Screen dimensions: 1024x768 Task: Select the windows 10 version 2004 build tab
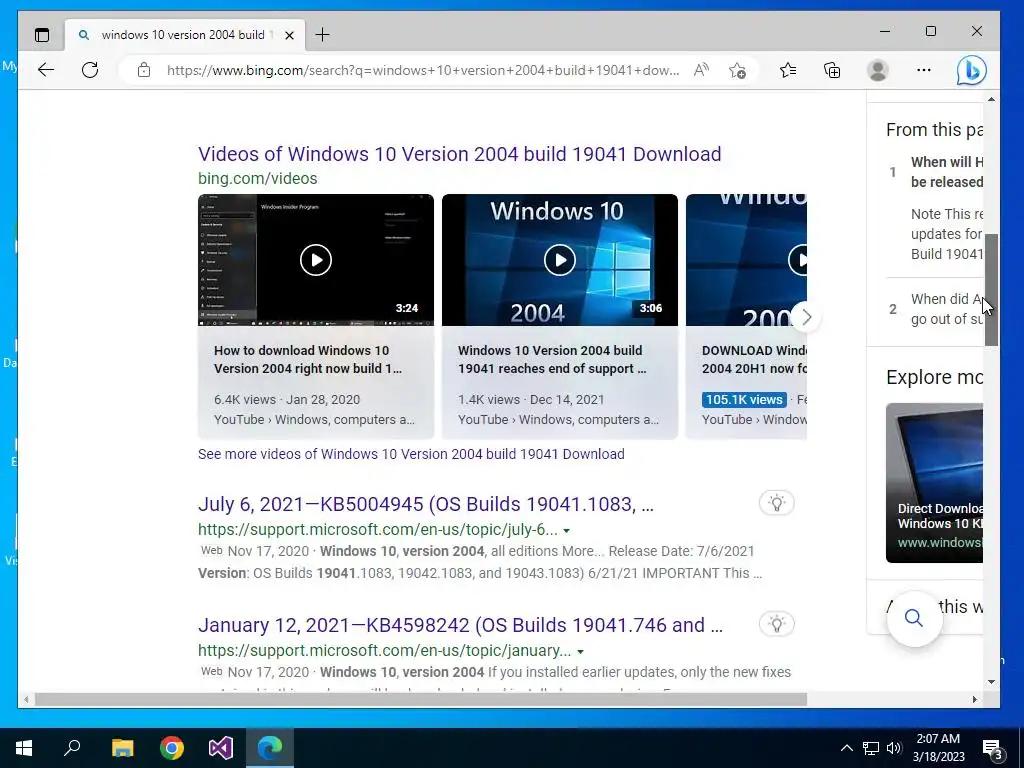[x=184, y=35]
